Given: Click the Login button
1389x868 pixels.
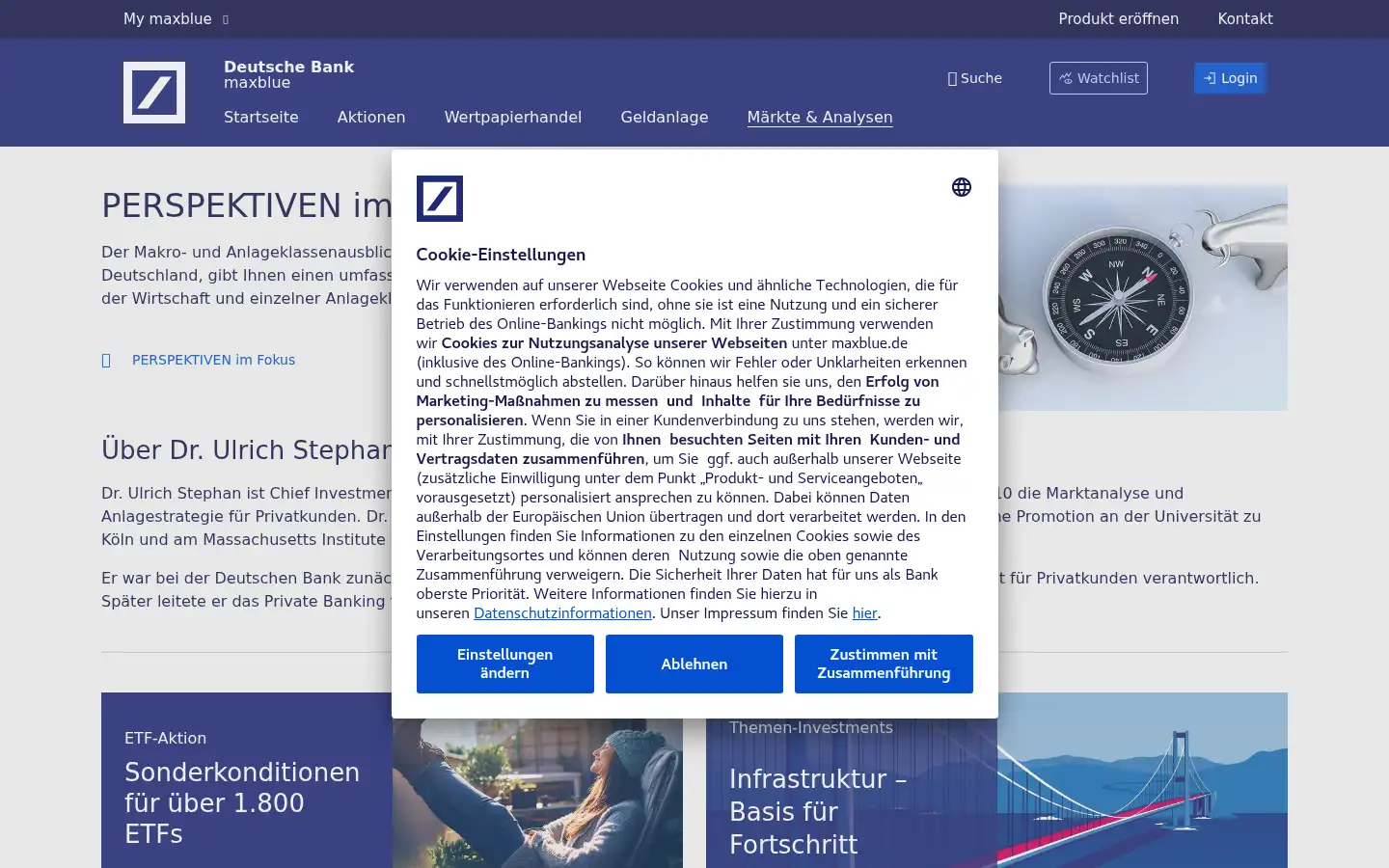Looking at the screenshot, I should coord(1230,78).
